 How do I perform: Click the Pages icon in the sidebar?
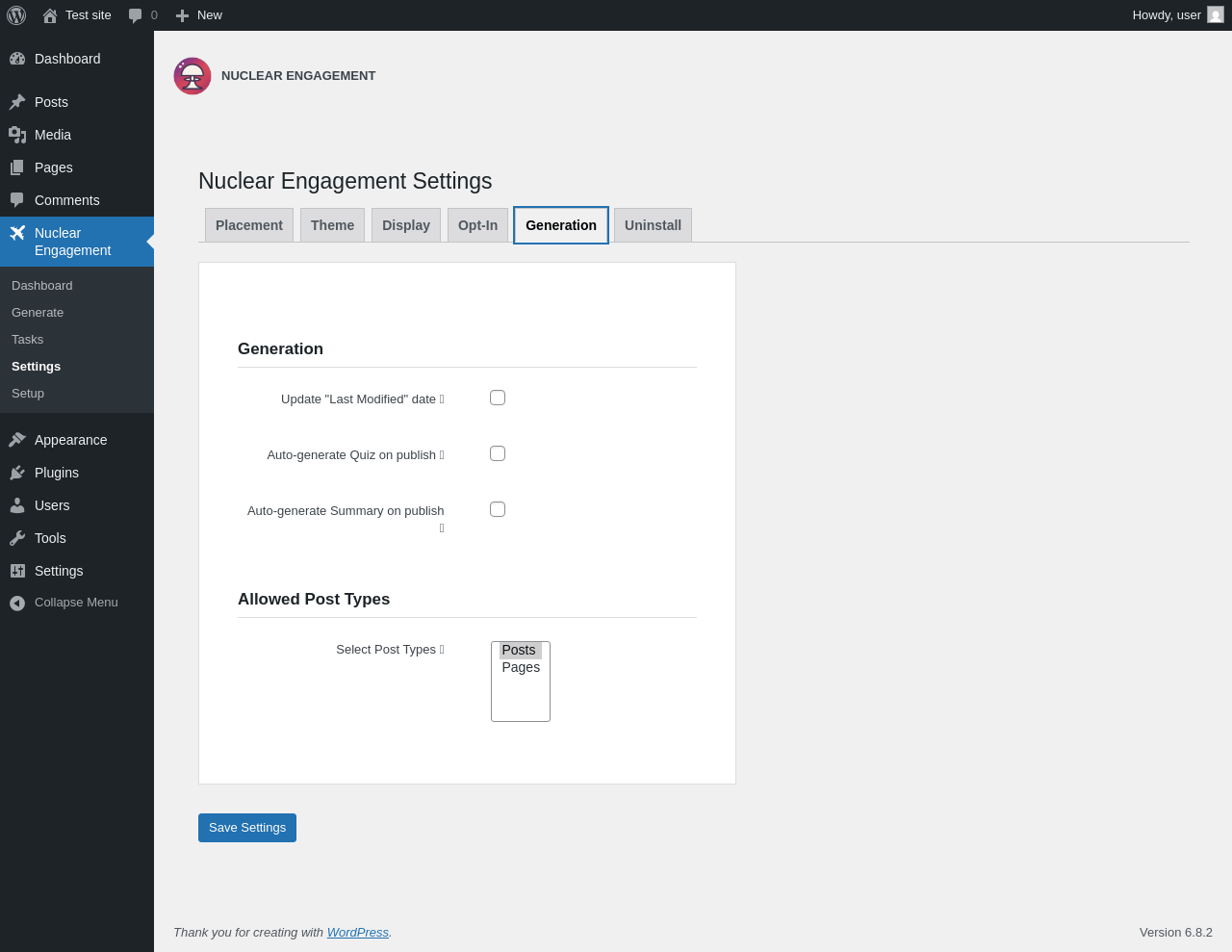(x=17, y=167)
